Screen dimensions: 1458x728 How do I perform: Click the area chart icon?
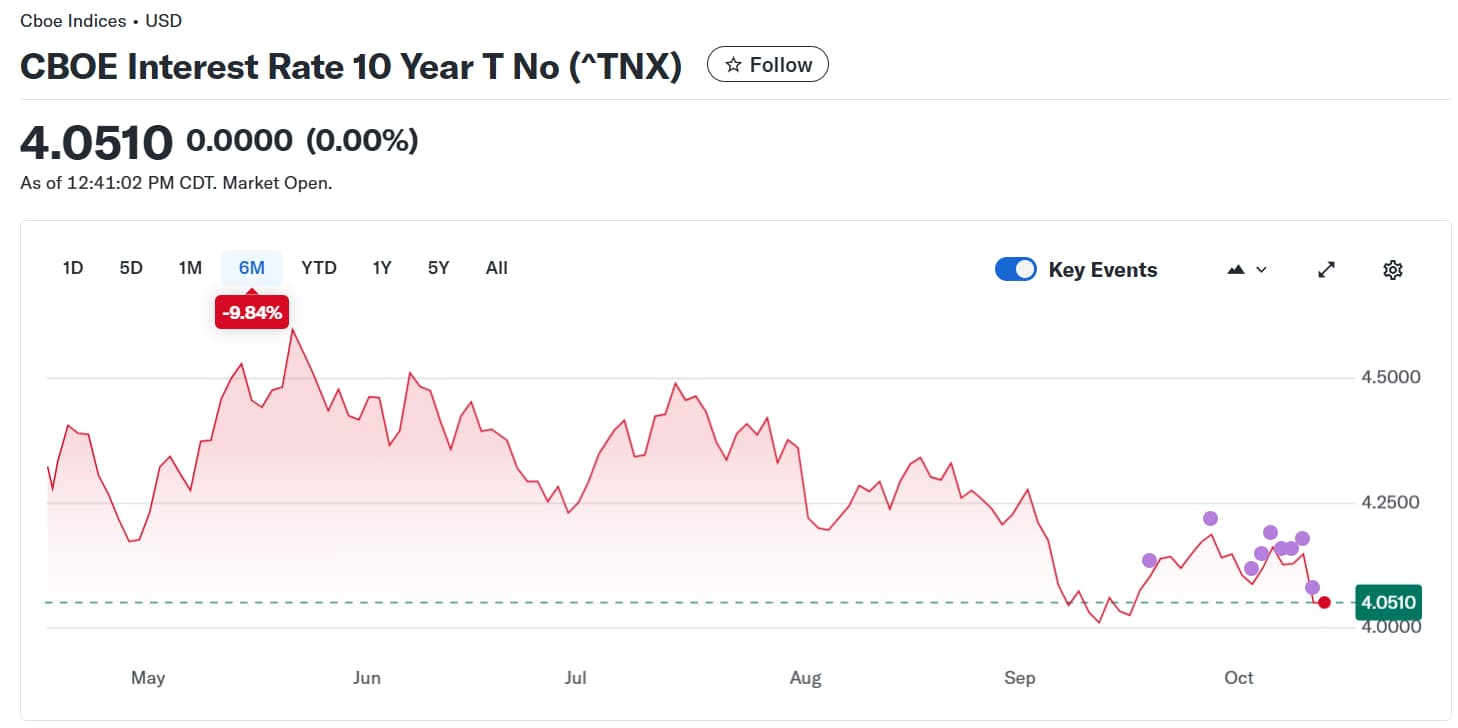click(x=1236, y=269)
